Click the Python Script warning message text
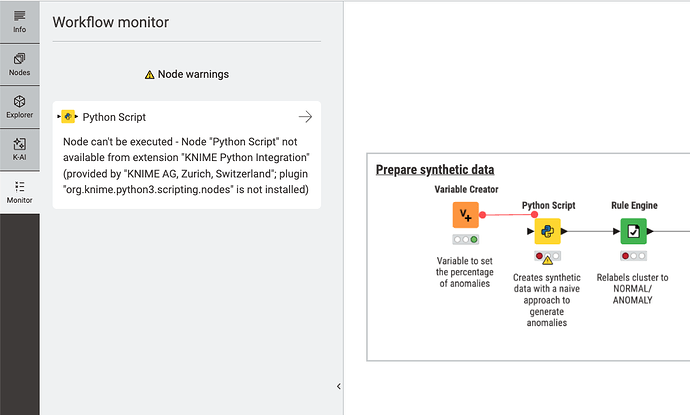 tap(185, 165)
